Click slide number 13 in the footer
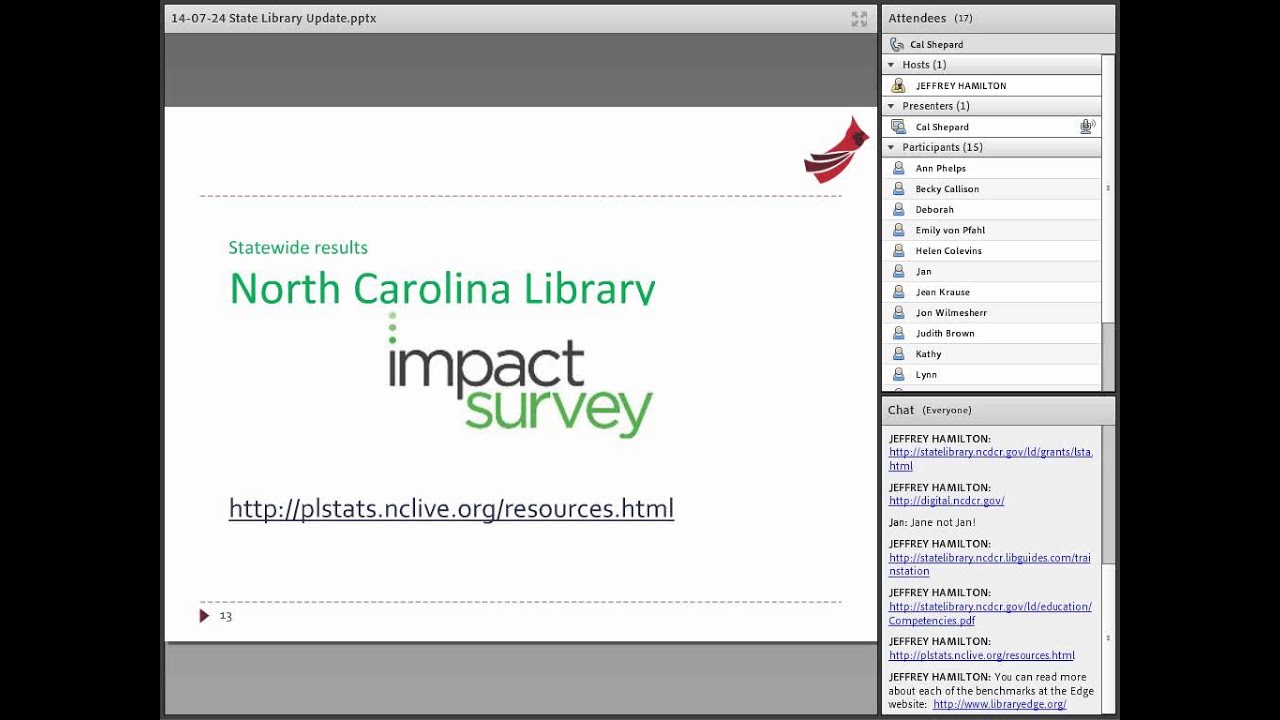Screen dimensions: 1280x720 tap(225, 616)
